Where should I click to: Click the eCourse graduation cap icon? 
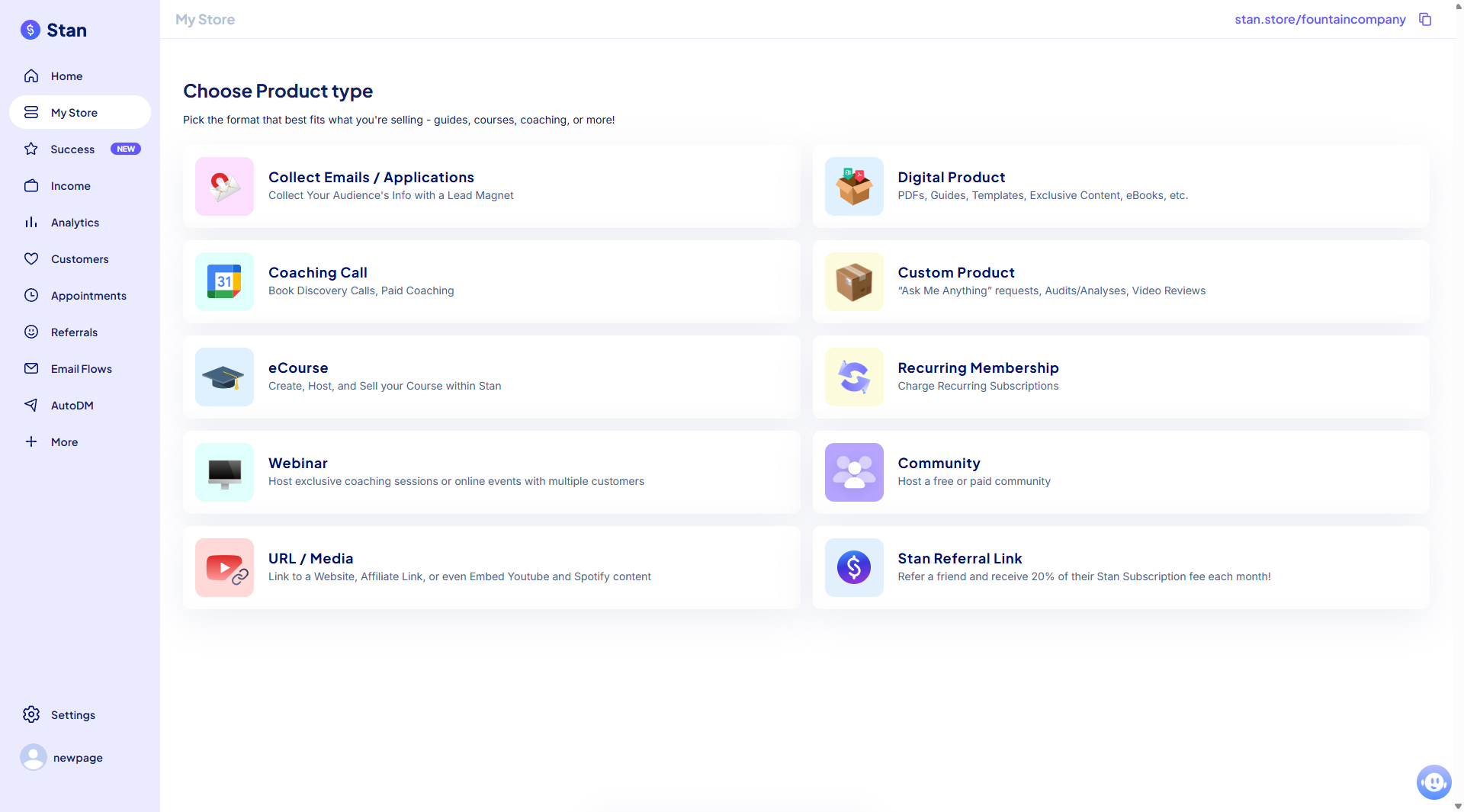[x=224, y=377]
